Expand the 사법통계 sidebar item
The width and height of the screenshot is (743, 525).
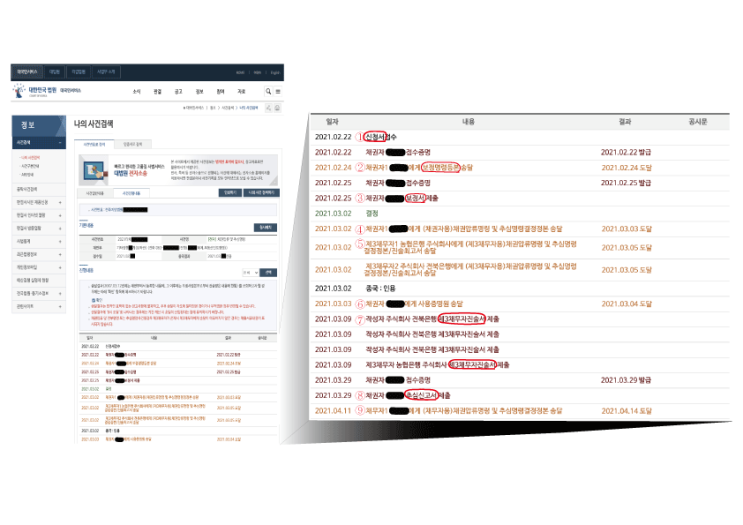(39, 241)
